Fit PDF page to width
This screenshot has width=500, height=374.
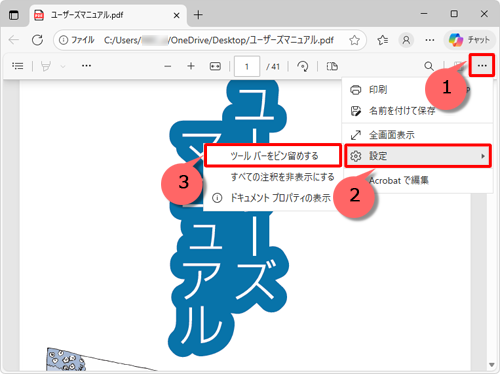[x=215, y=66]
